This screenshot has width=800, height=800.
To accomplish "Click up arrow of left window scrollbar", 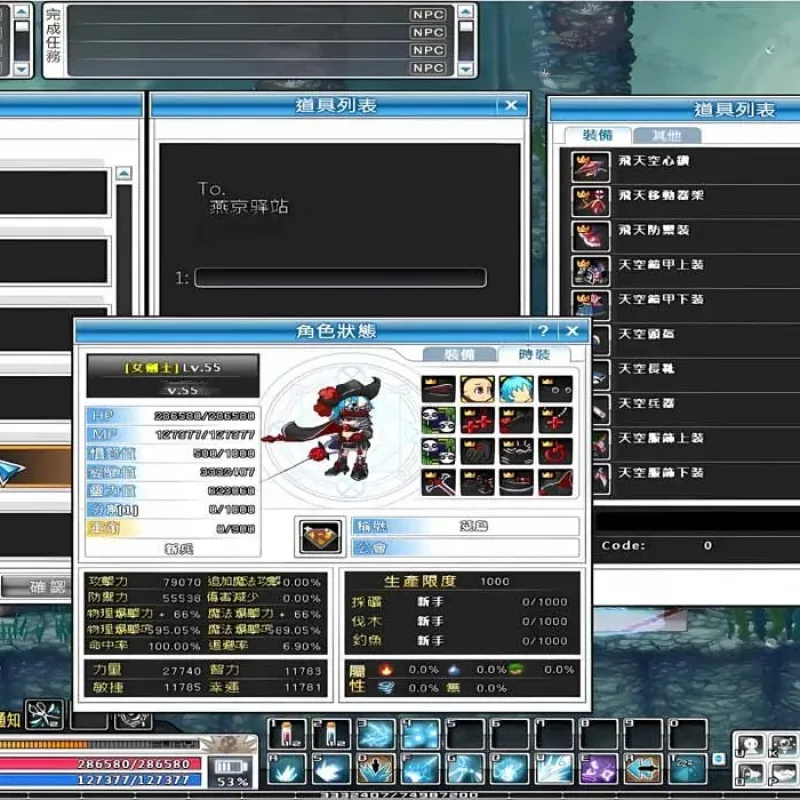I will (x=123, y=173).
